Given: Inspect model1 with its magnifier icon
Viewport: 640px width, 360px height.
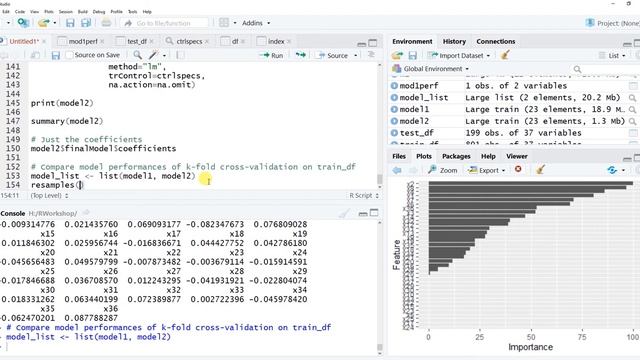Looking at the screenshot, I should pos(632,109).
